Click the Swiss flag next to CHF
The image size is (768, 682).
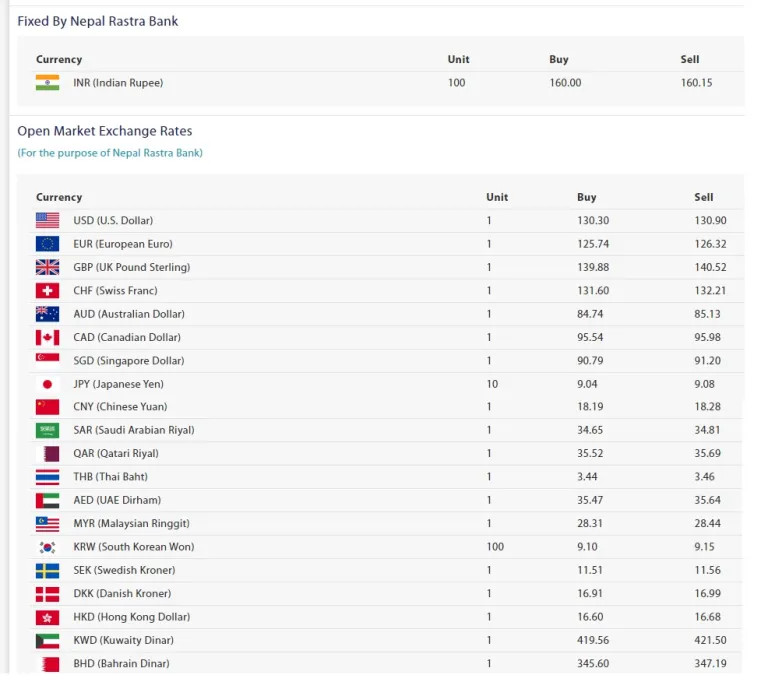[48, 291]
